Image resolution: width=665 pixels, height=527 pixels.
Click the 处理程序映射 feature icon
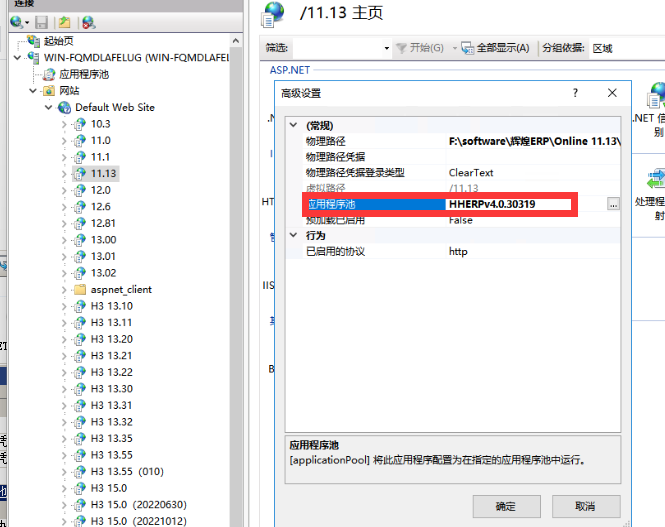click(x=657, y=180)
